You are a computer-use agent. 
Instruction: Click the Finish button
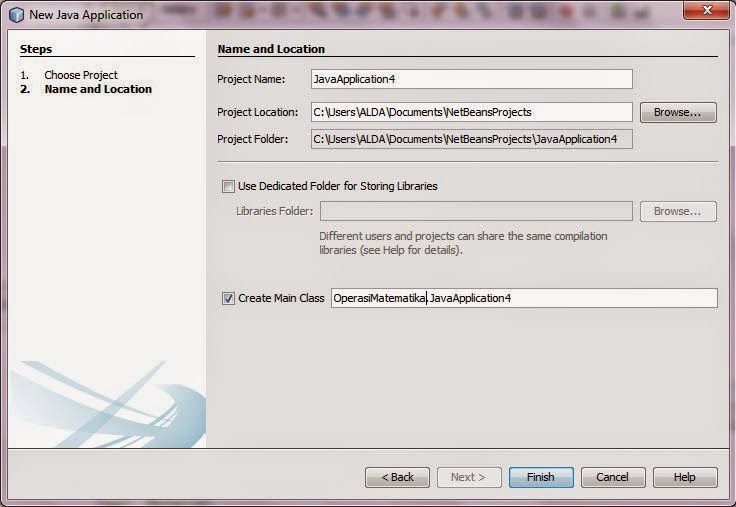point(541,477)
